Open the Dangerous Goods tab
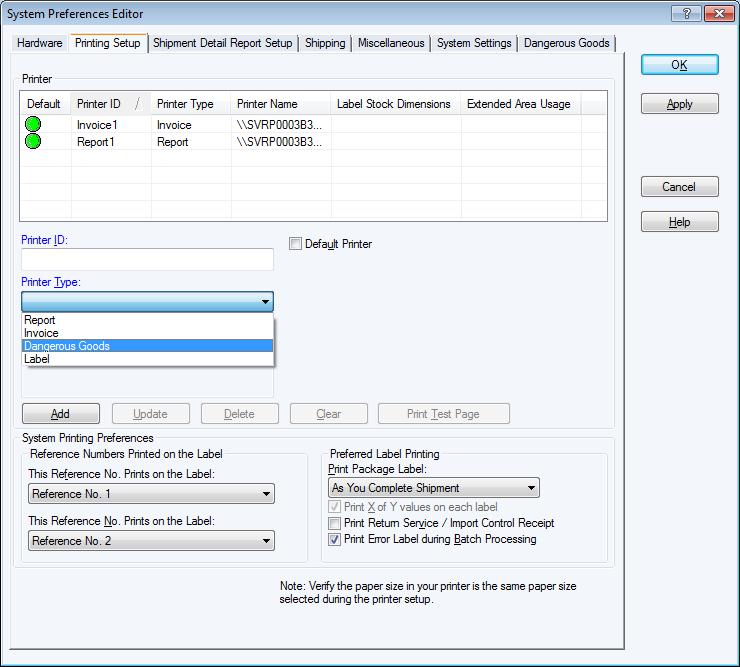The image size is (740, 667). click(567, 43)
